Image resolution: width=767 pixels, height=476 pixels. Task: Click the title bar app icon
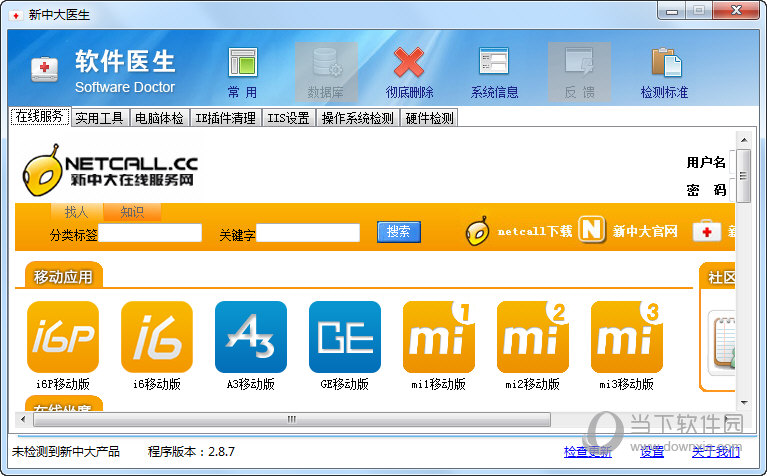pos(16,15)
